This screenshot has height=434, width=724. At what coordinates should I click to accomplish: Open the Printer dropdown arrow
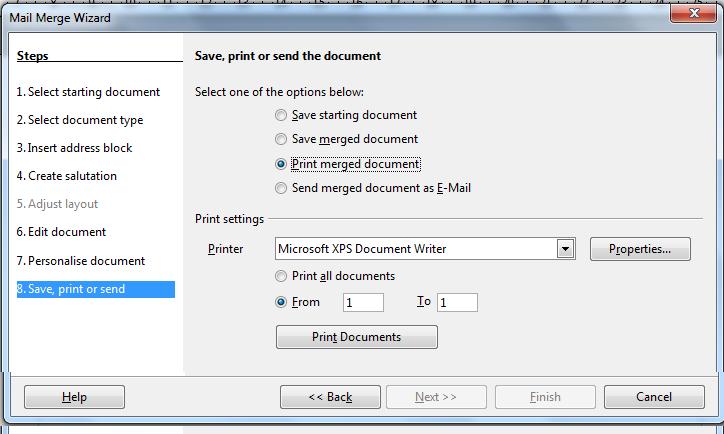pyautogui.click(x=565, y=249)
